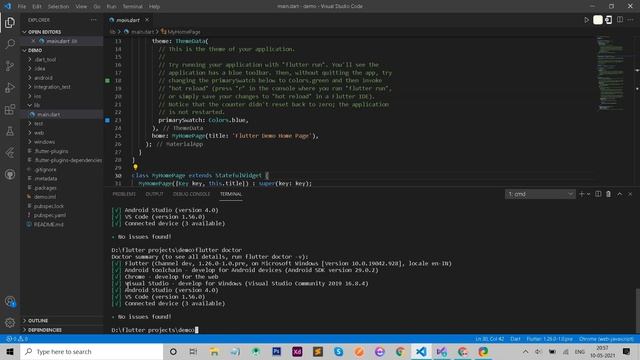The height and width of the screenshot is (360, 640).
Task: Collapse the lib folder
Action: 62,105
